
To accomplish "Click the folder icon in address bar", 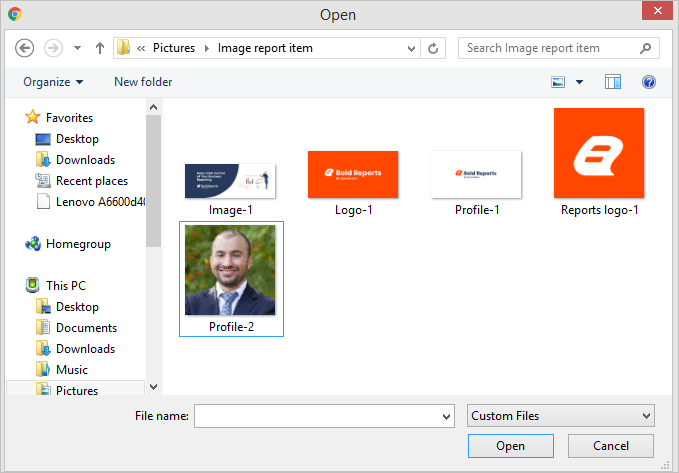I will click(x=123, y=48).
